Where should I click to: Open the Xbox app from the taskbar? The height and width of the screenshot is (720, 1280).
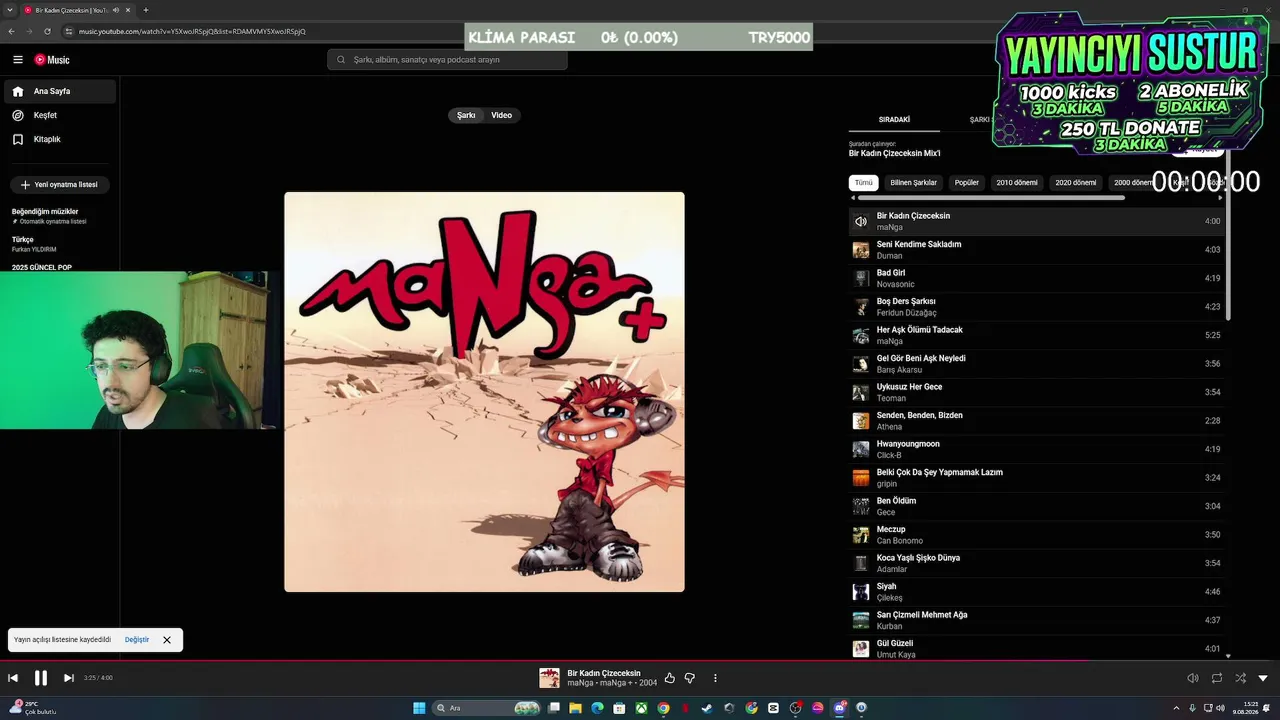(x=641, y=708)
